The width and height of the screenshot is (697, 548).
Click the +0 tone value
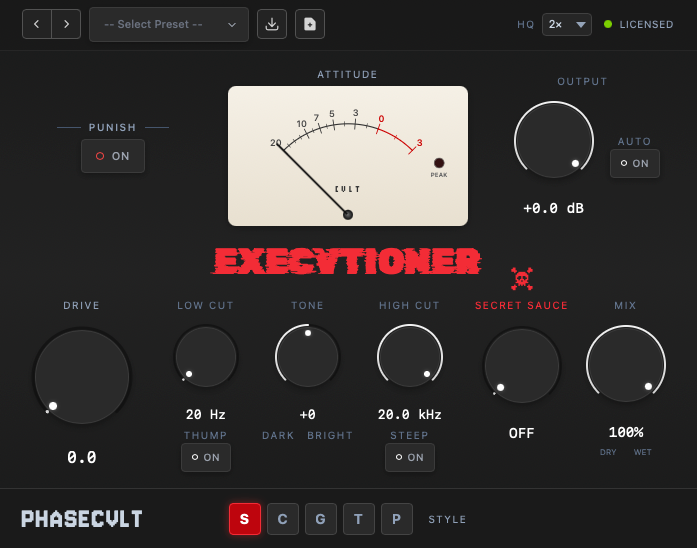308,415
